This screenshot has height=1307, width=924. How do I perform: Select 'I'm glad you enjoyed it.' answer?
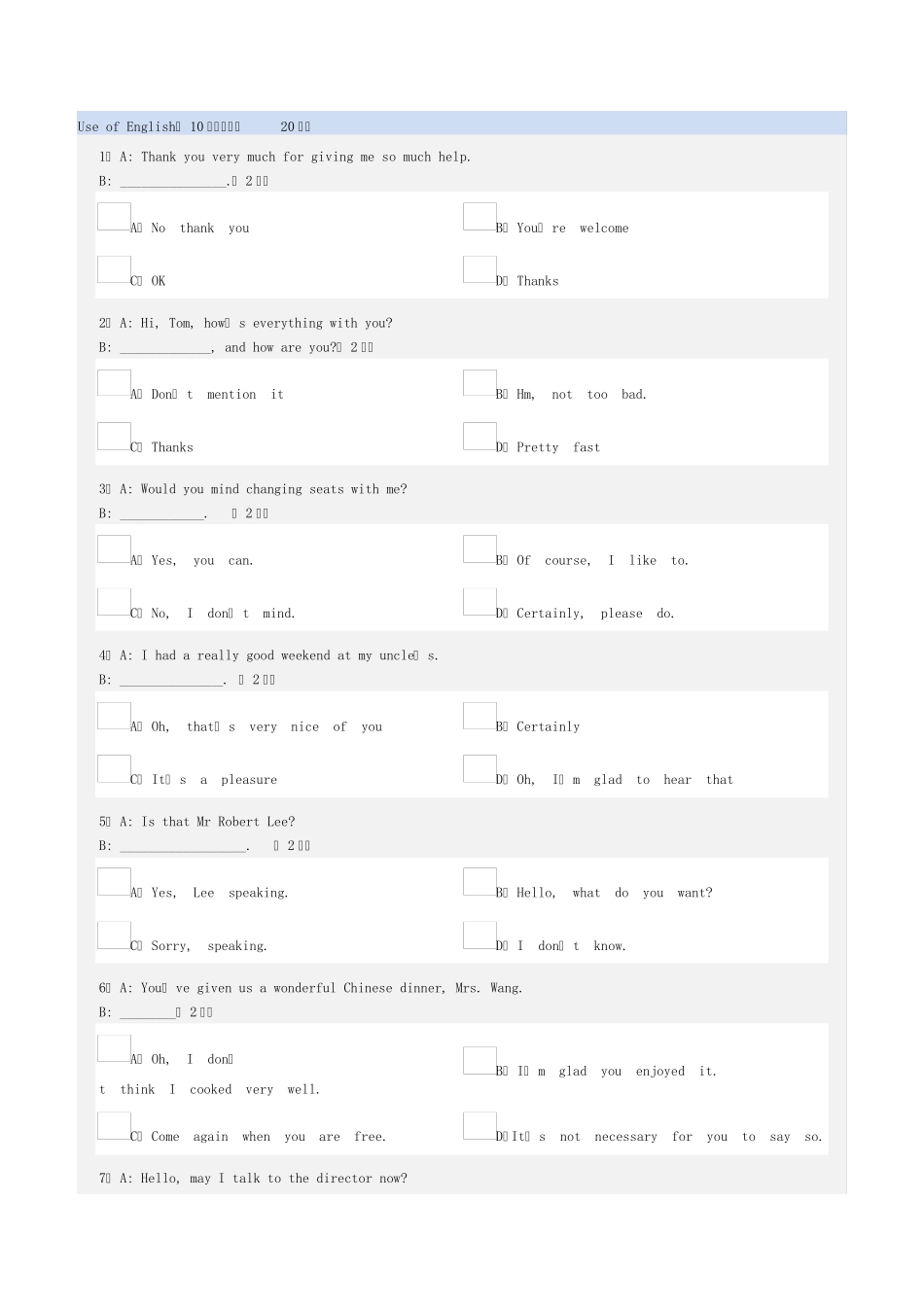480,1061
